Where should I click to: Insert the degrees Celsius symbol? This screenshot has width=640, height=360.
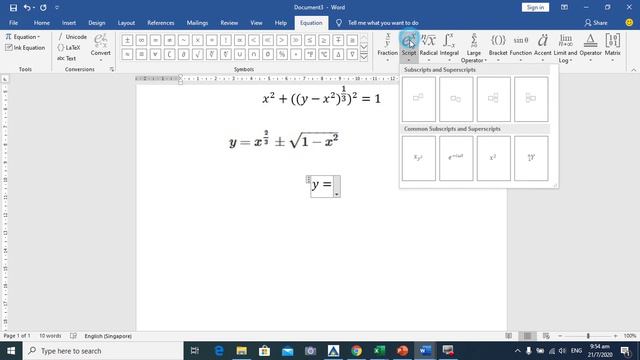tap(324, 54)
